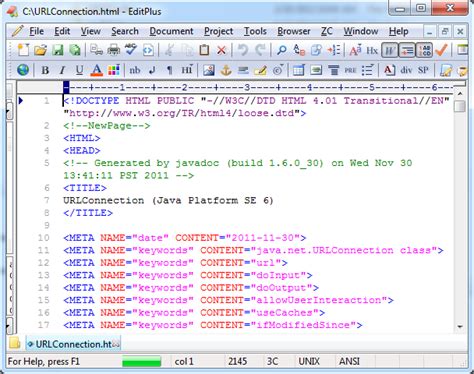Screen dimensions: 474x374
Task: Print the document using the printer icon
Action: 114,50
